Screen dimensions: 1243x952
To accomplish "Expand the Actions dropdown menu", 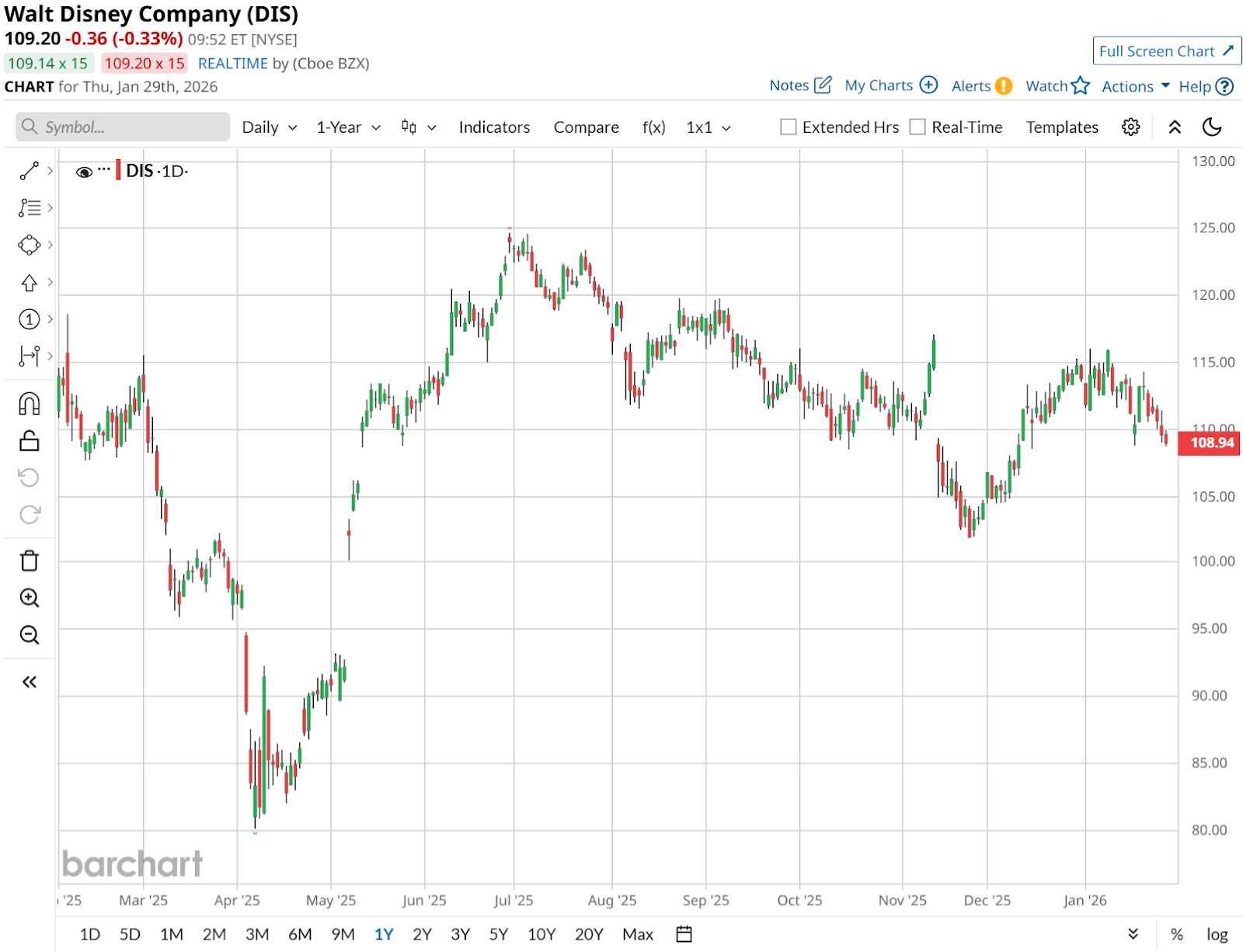I will click(x=1136, y=86).
